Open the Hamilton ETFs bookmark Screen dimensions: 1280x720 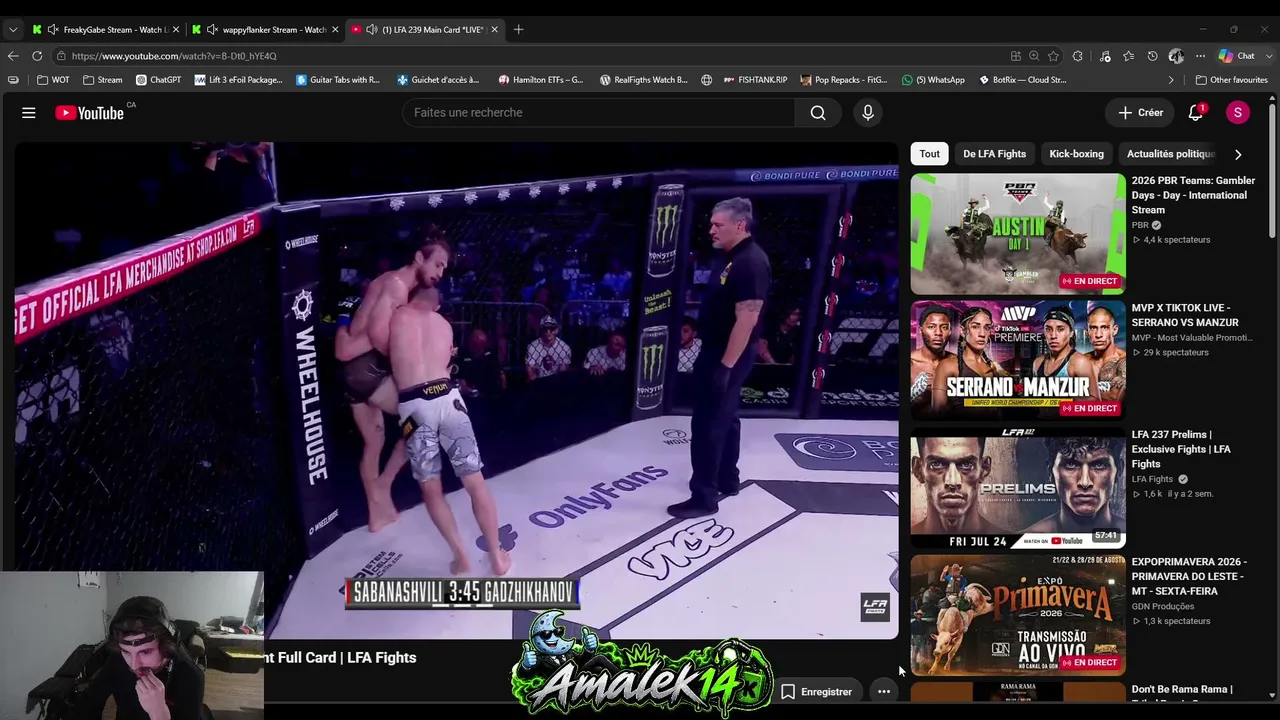pyautogui.click(x=541, y=80)
